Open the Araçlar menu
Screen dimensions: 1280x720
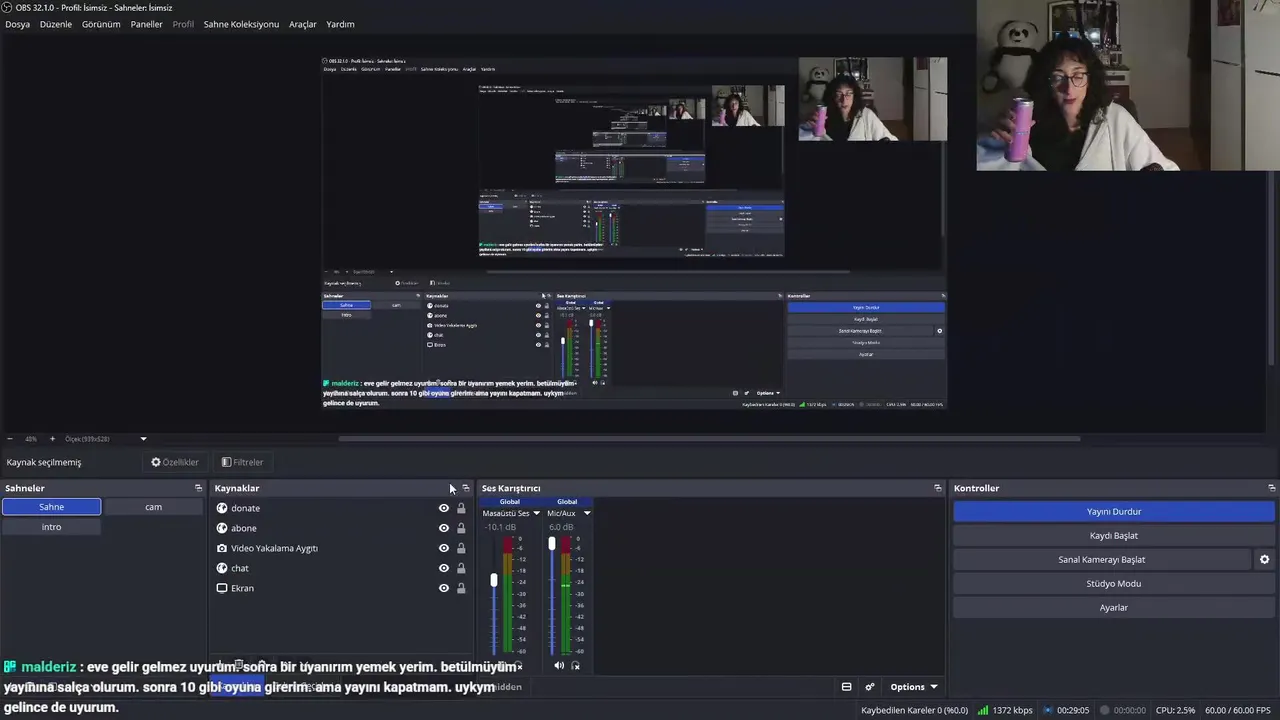[303, 24]
